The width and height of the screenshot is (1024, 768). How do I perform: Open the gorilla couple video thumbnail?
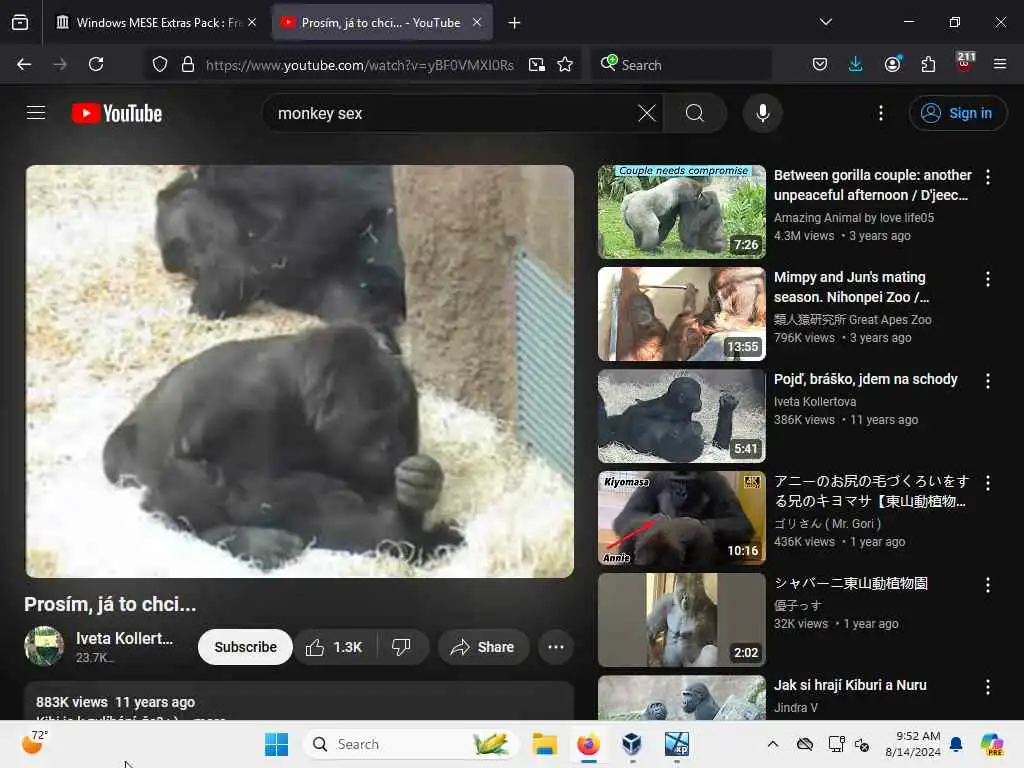[x=682, y=212]
